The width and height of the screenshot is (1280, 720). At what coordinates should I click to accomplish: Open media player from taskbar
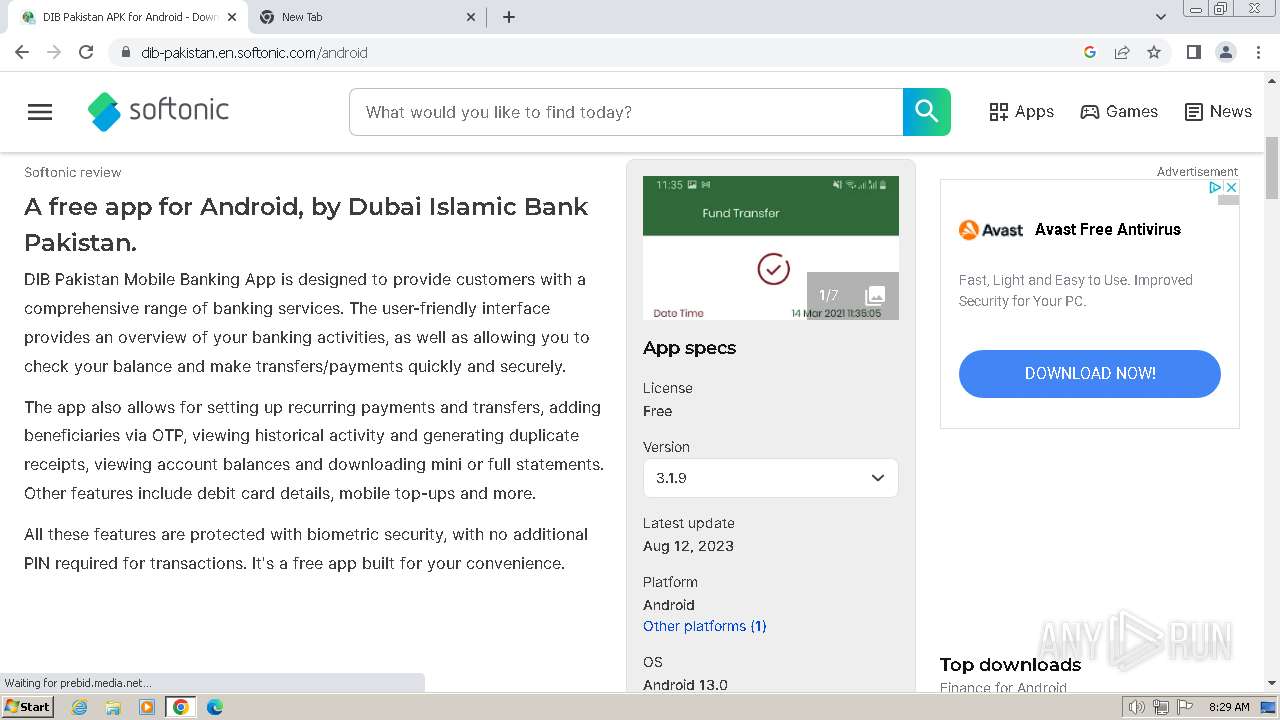(x=147, y=707)
